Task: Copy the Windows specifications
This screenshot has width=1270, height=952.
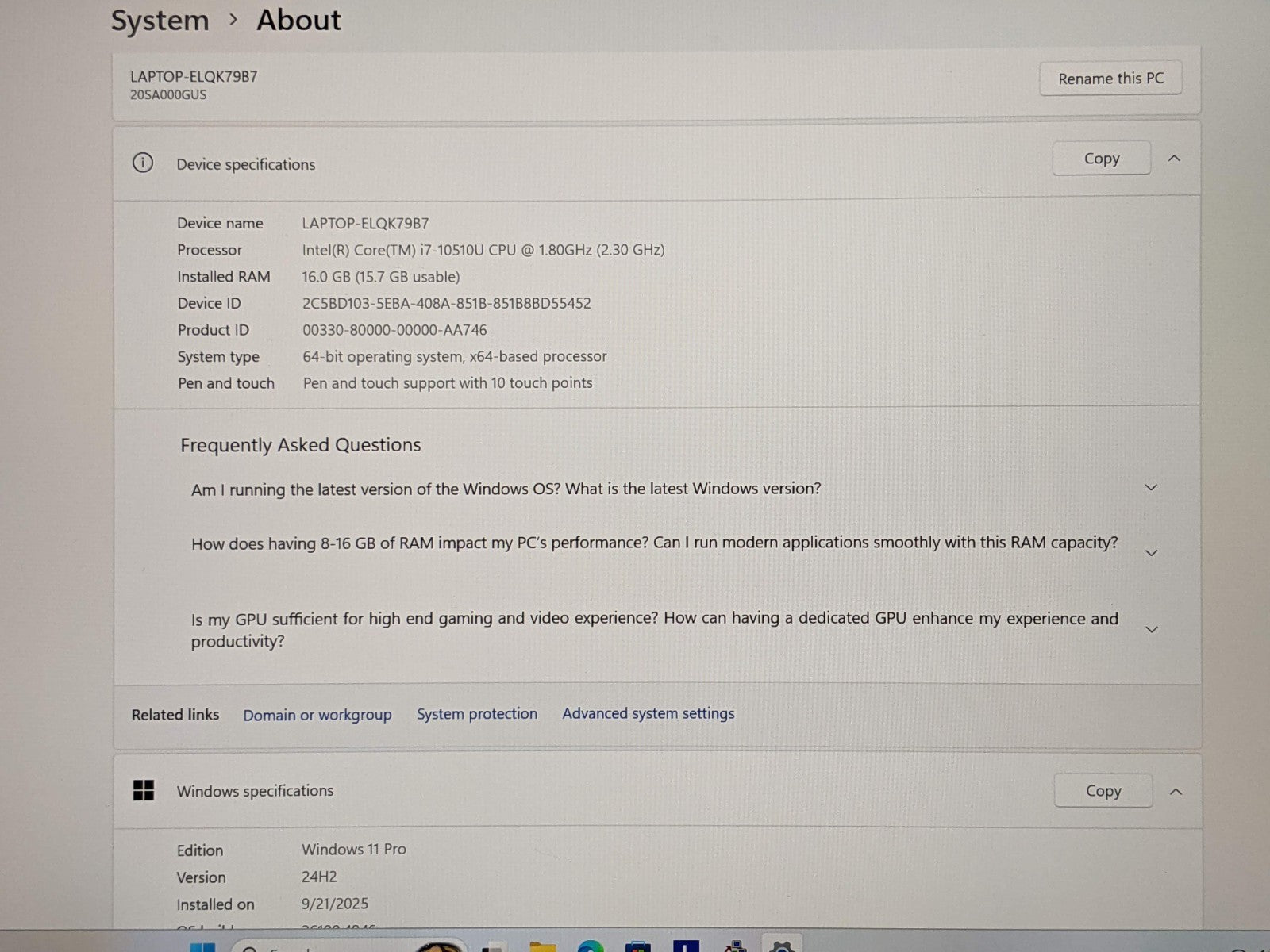Action: point(1103,791)
